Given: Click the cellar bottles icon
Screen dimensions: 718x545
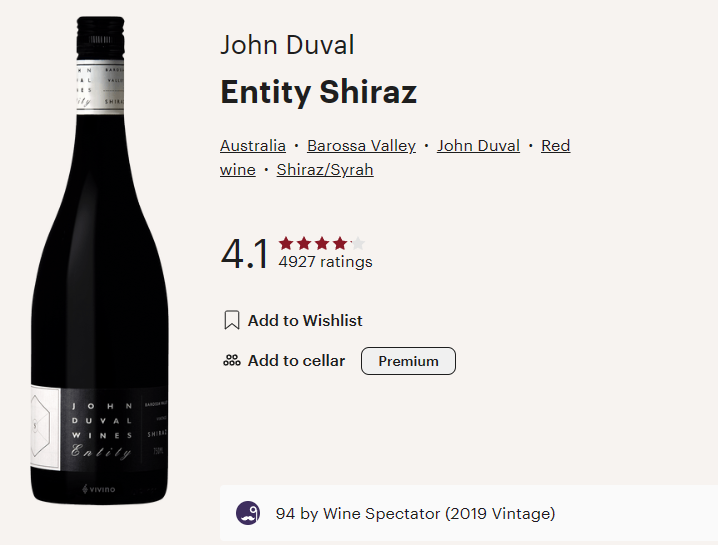Looking at the screenshot, I should tap(232, 361).
